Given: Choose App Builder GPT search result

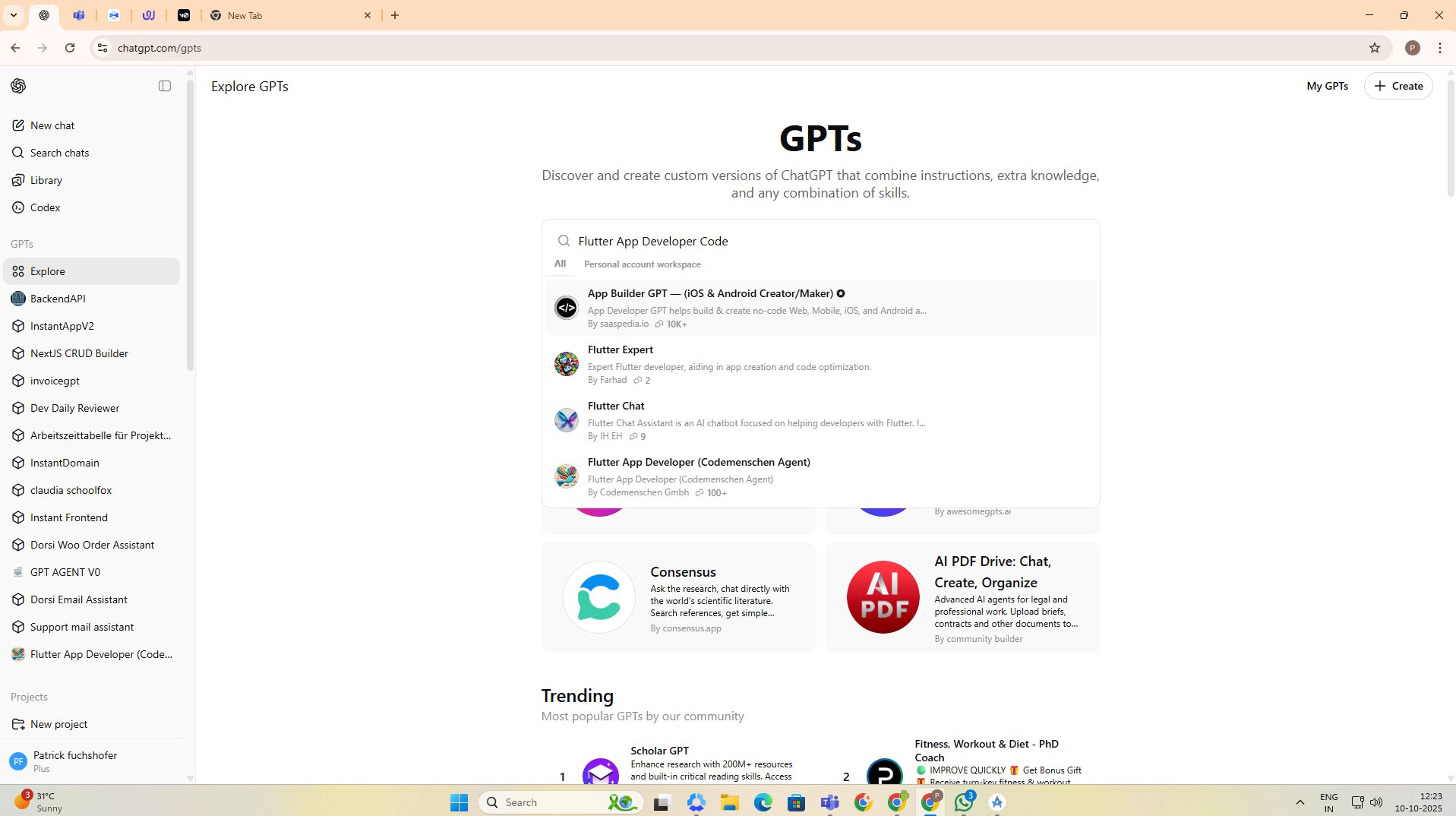Looking at the screenshot, I should tap(820, 308).
